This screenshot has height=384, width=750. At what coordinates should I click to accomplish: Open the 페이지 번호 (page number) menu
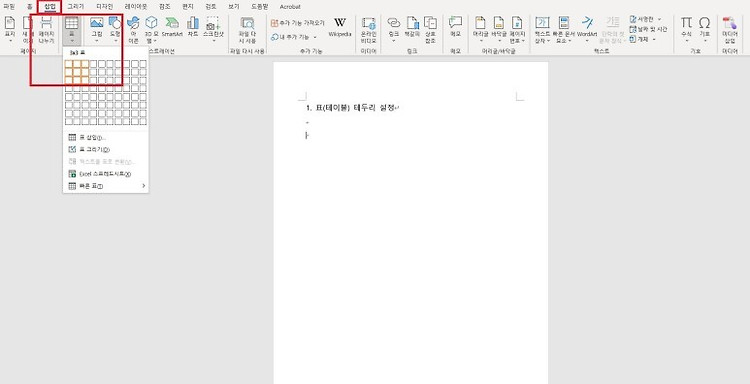517,30
